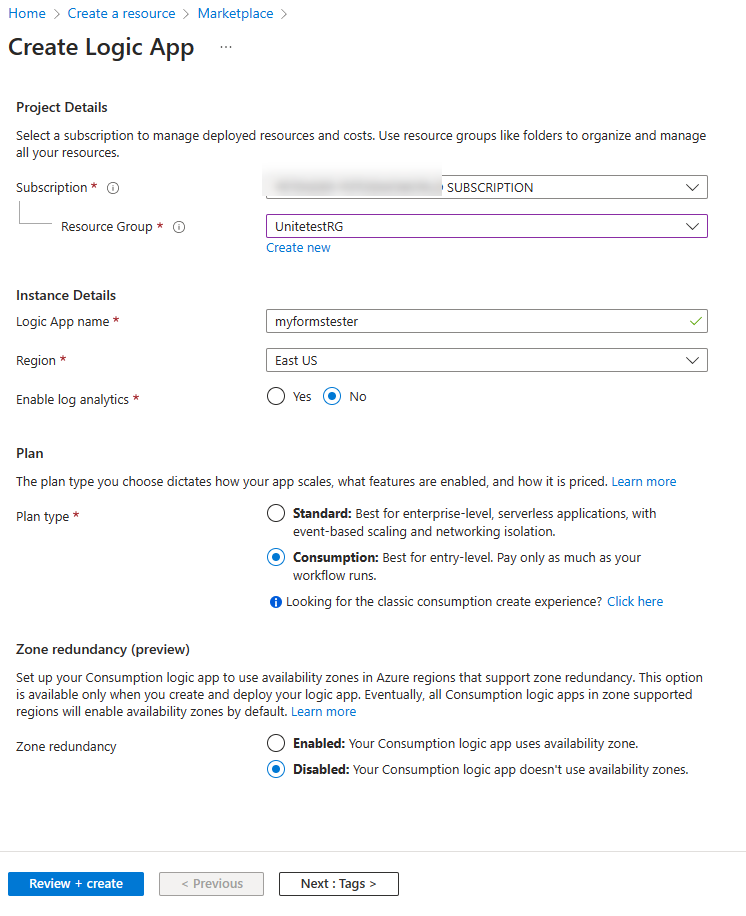This screenshot has height=916, width=746.
Task: Open Create a resource from breadcrumb
Action: pyautogui.click(x=122, y=13)
